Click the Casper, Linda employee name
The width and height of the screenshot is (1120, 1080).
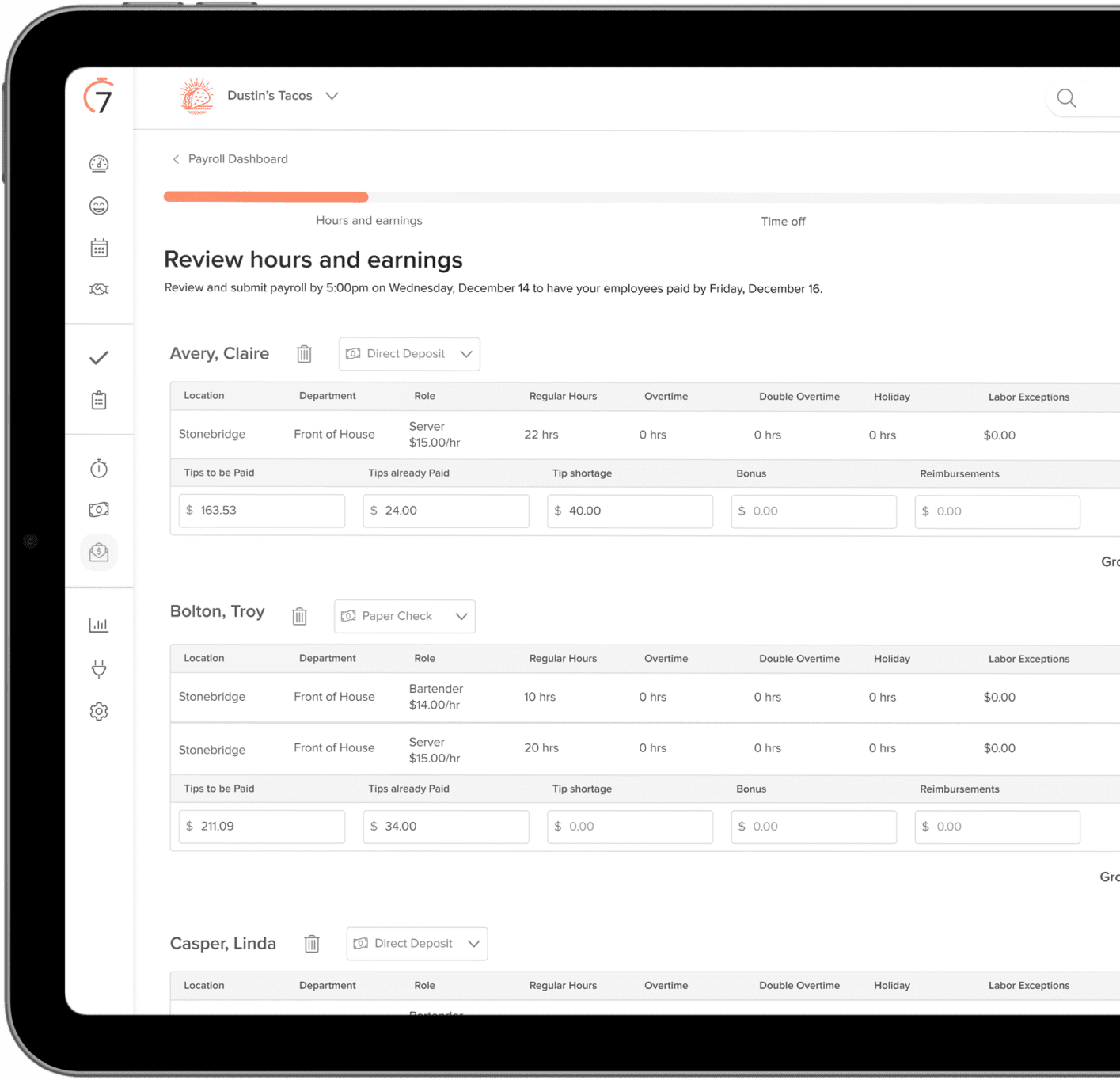click(223, 944)
